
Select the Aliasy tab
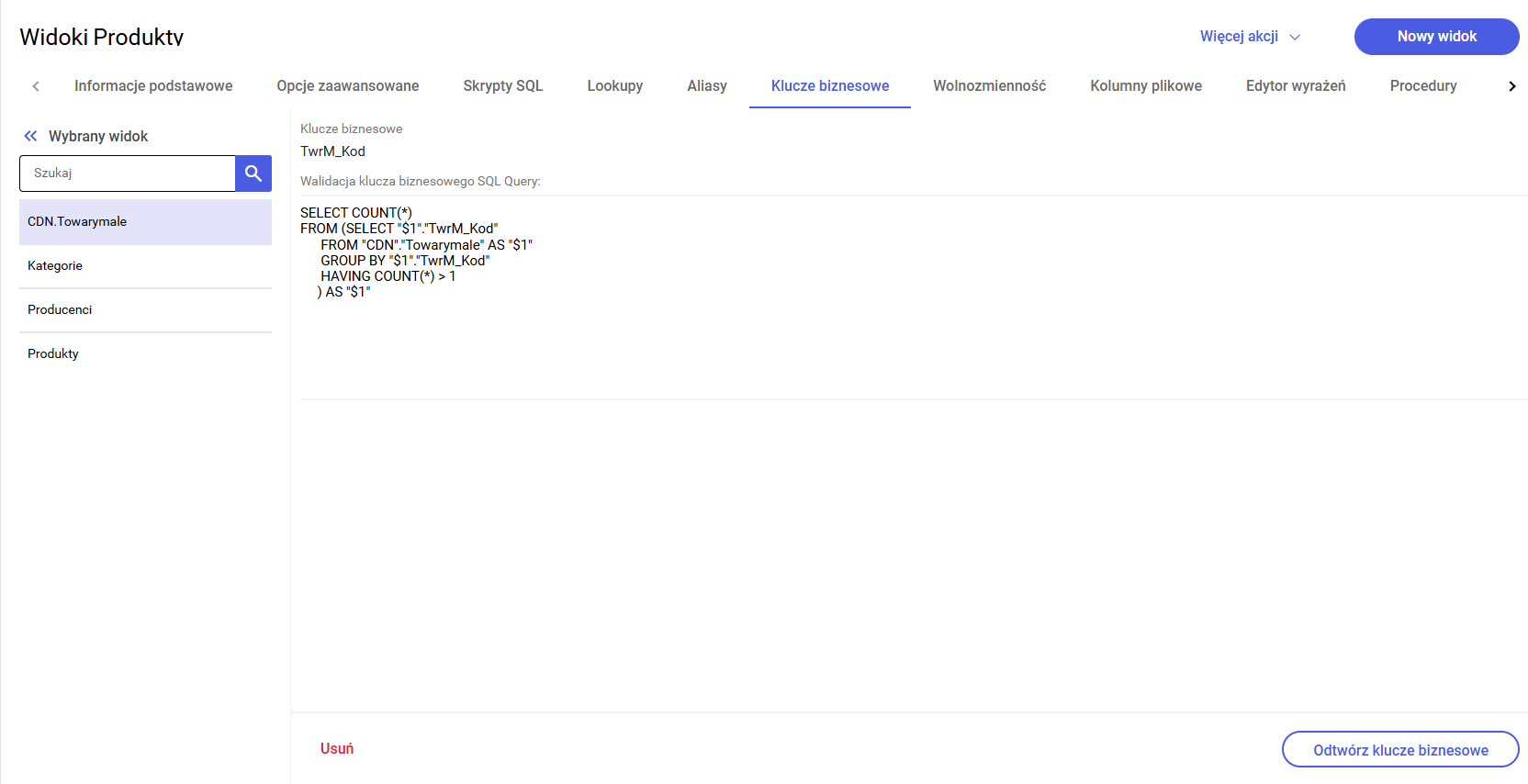707,86
